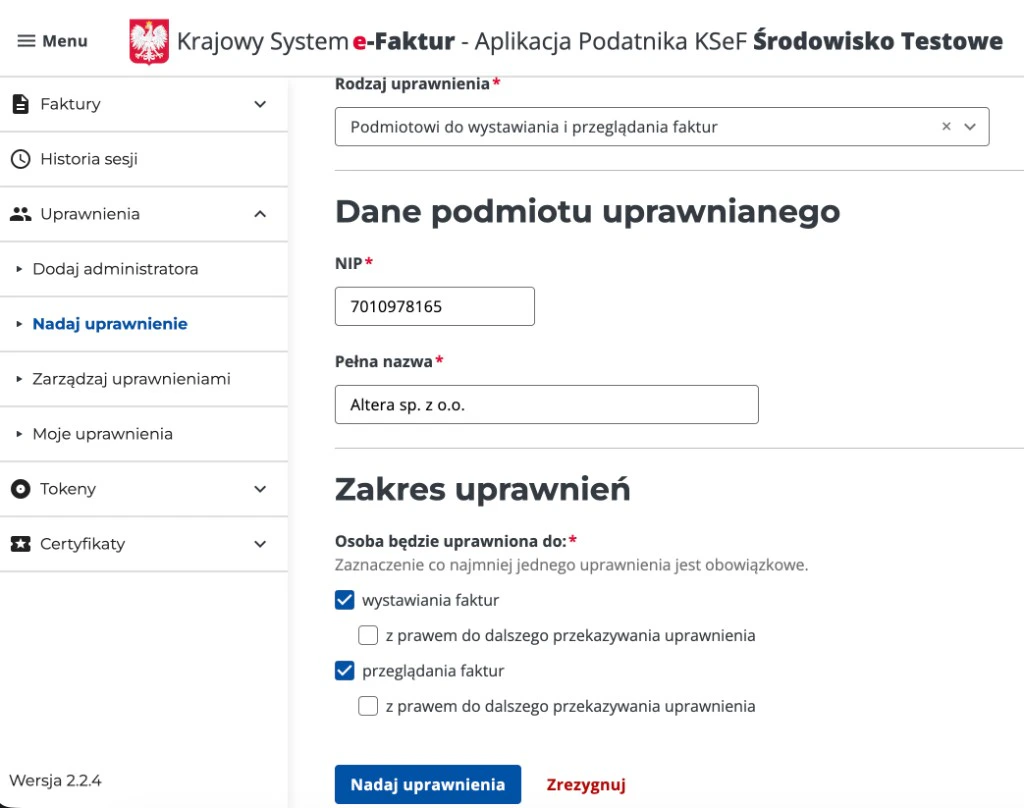Check the 'wystawiania faktur' checkbox

[345, 600]
